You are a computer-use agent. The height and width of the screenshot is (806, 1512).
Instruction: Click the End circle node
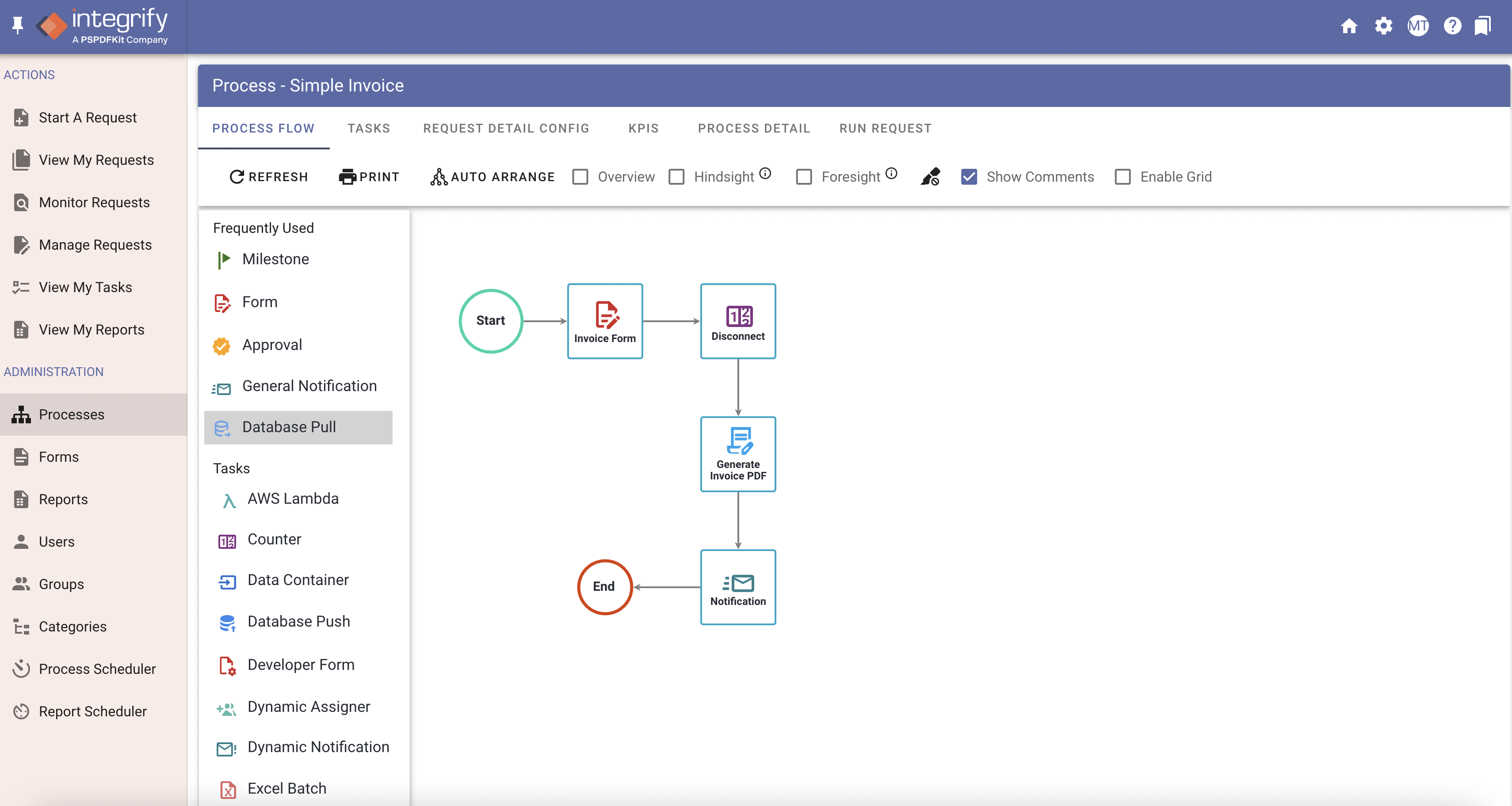[x=604, y=587]
